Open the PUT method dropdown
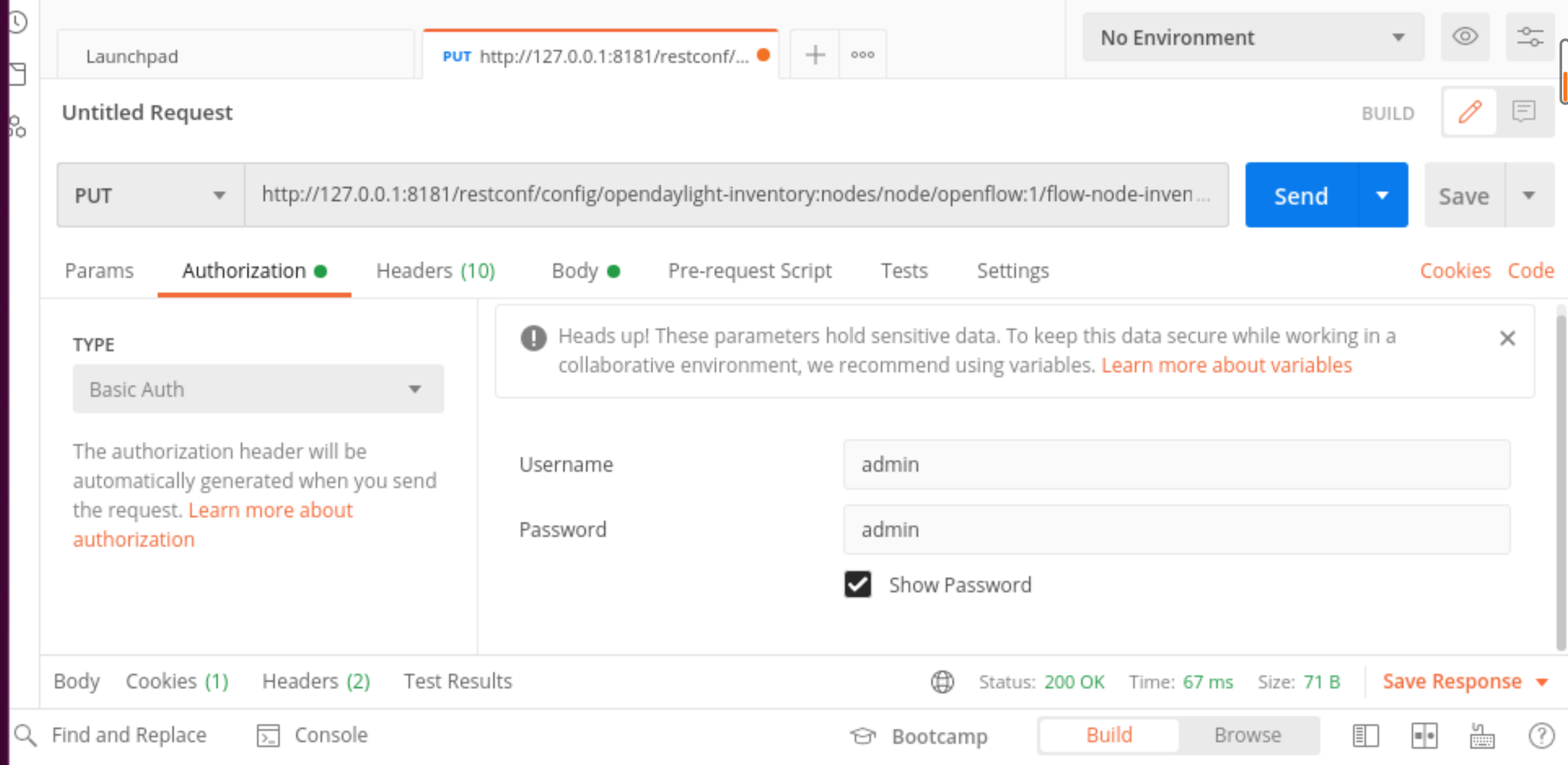This screenshot has height=765, width=1568. point(150,195)
